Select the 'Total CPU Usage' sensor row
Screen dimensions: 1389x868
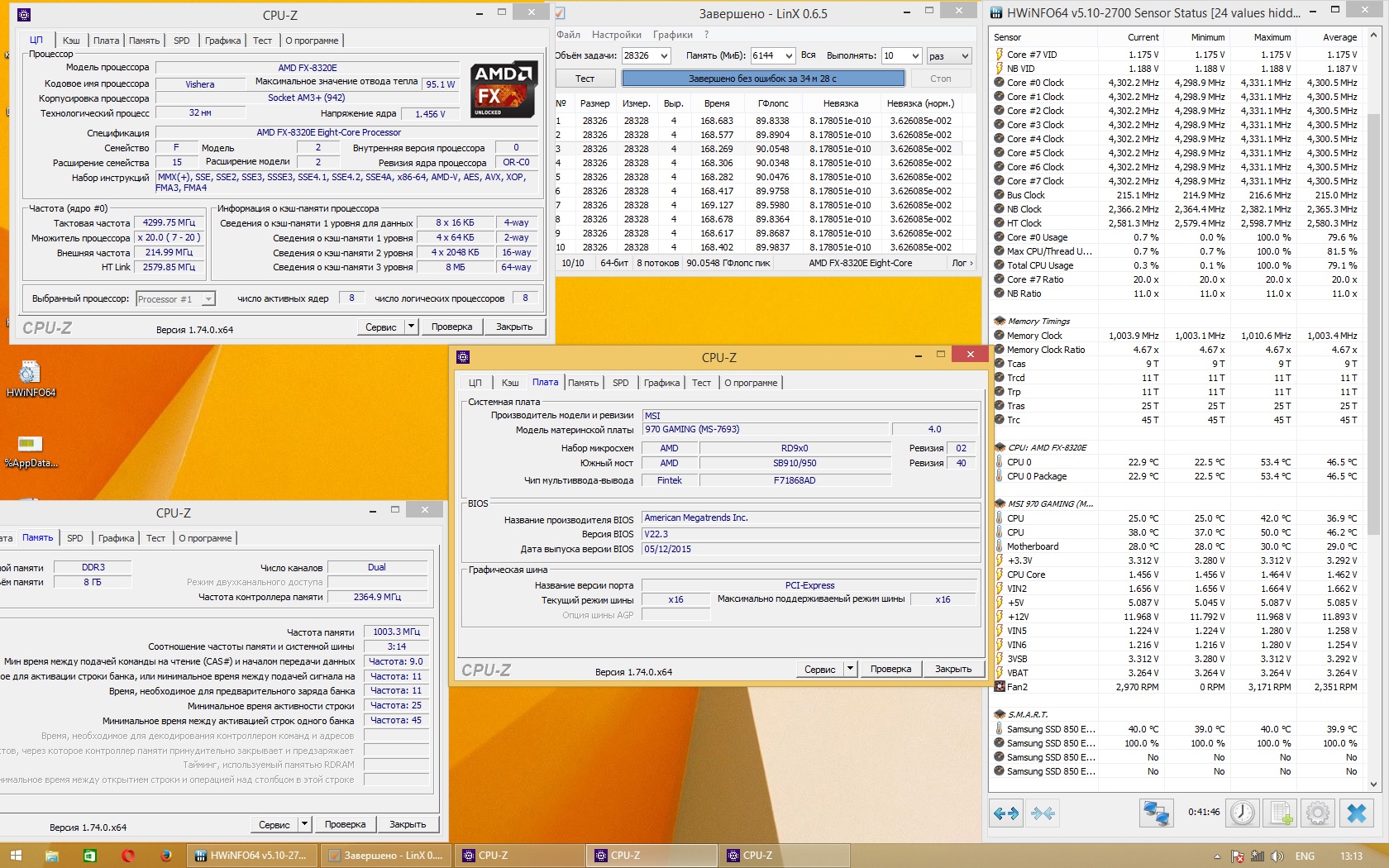click(1176, 265)
